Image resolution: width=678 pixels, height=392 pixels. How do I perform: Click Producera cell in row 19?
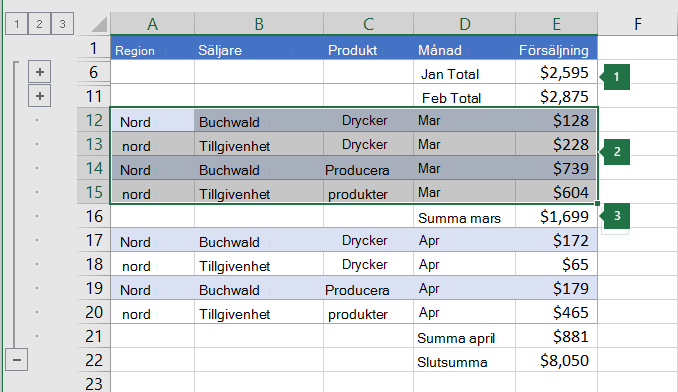(368, 288)
